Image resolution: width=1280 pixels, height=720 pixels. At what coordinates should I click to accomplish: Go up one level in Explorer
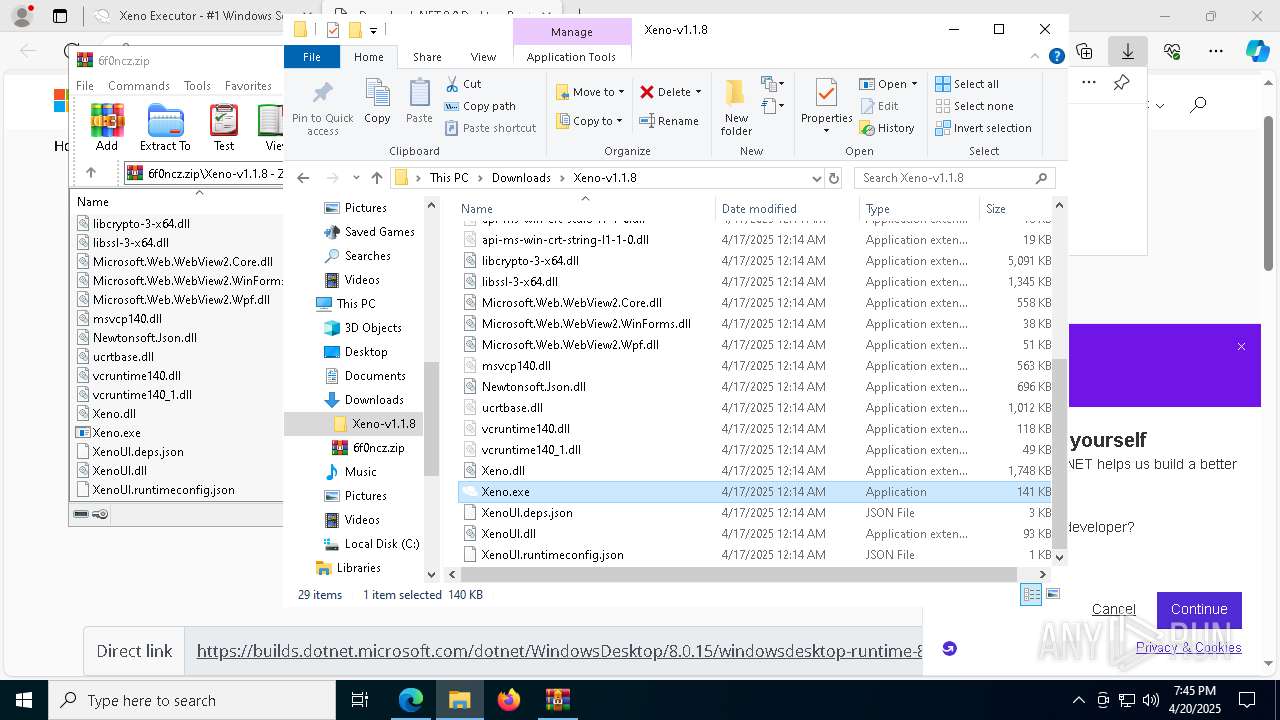pyautogui.click(x=376, y=178)
